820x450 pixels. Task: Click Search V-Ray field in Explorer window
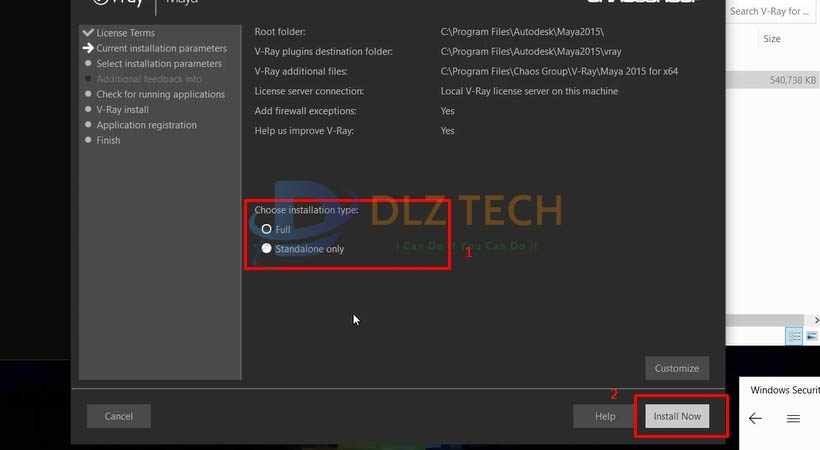click(x=770, y=11)
